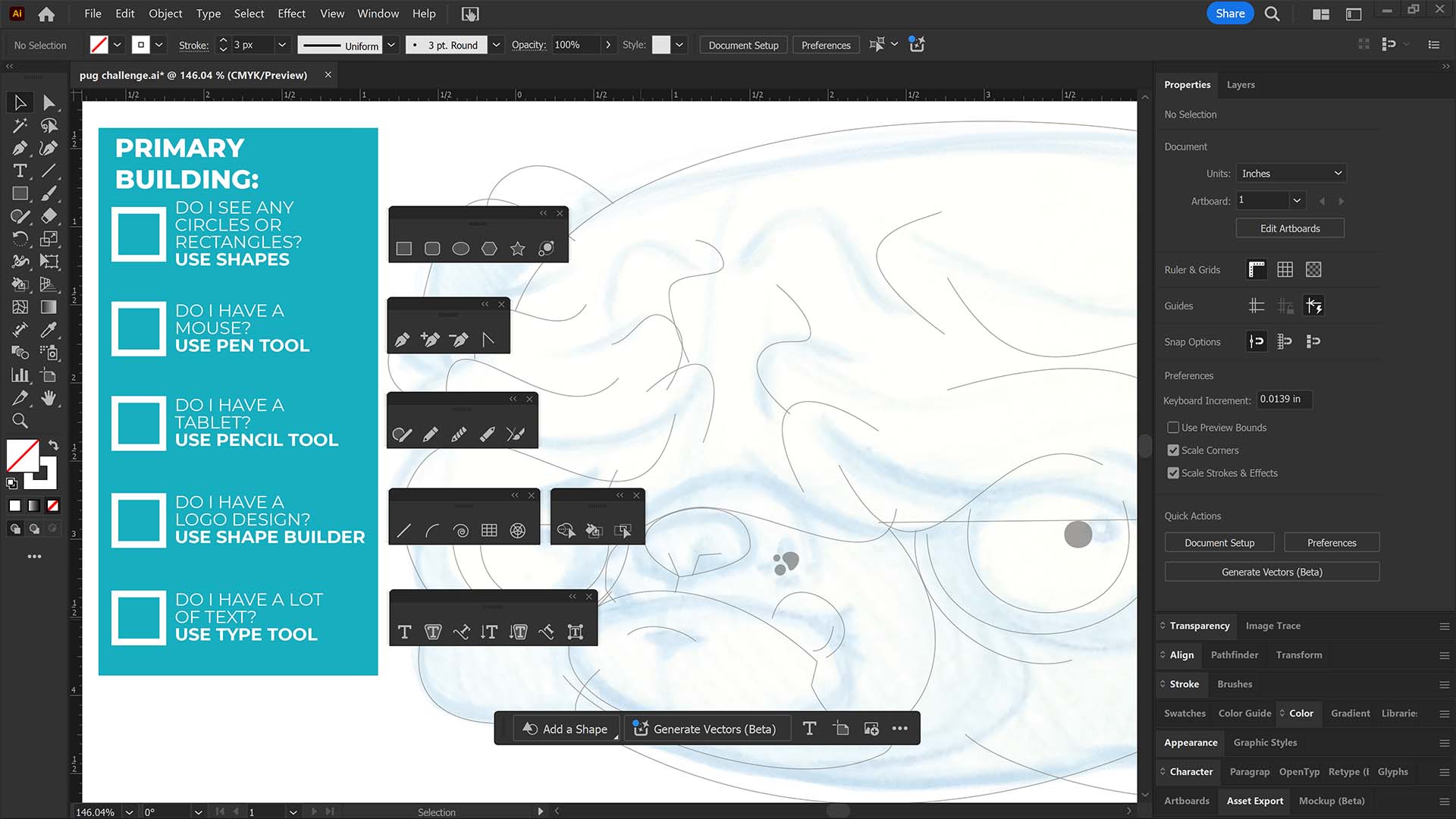Click the Star tool in floating shapes panel

point(518,249)
